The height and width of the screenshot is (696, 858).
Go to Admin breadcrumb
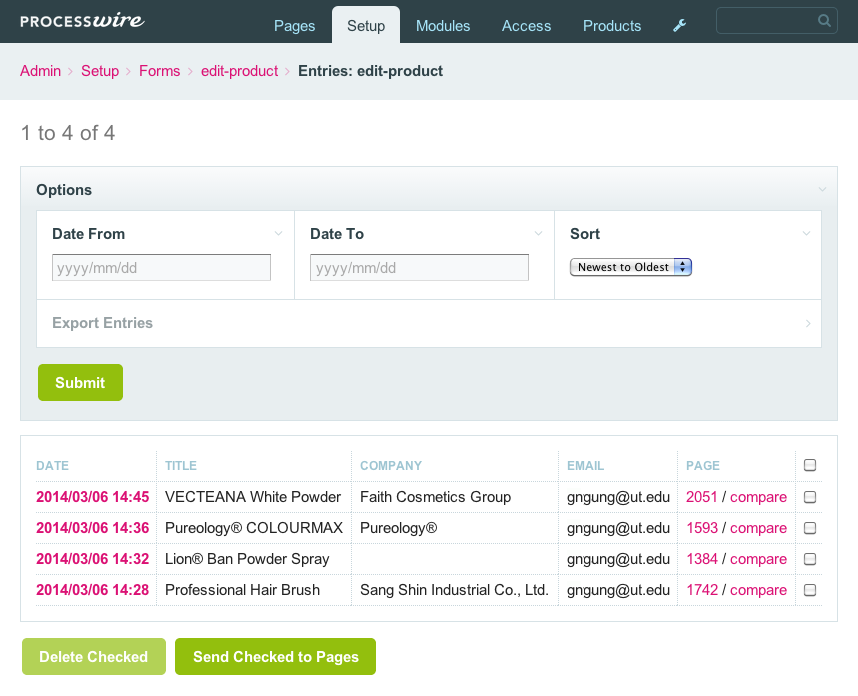[40, 71]
